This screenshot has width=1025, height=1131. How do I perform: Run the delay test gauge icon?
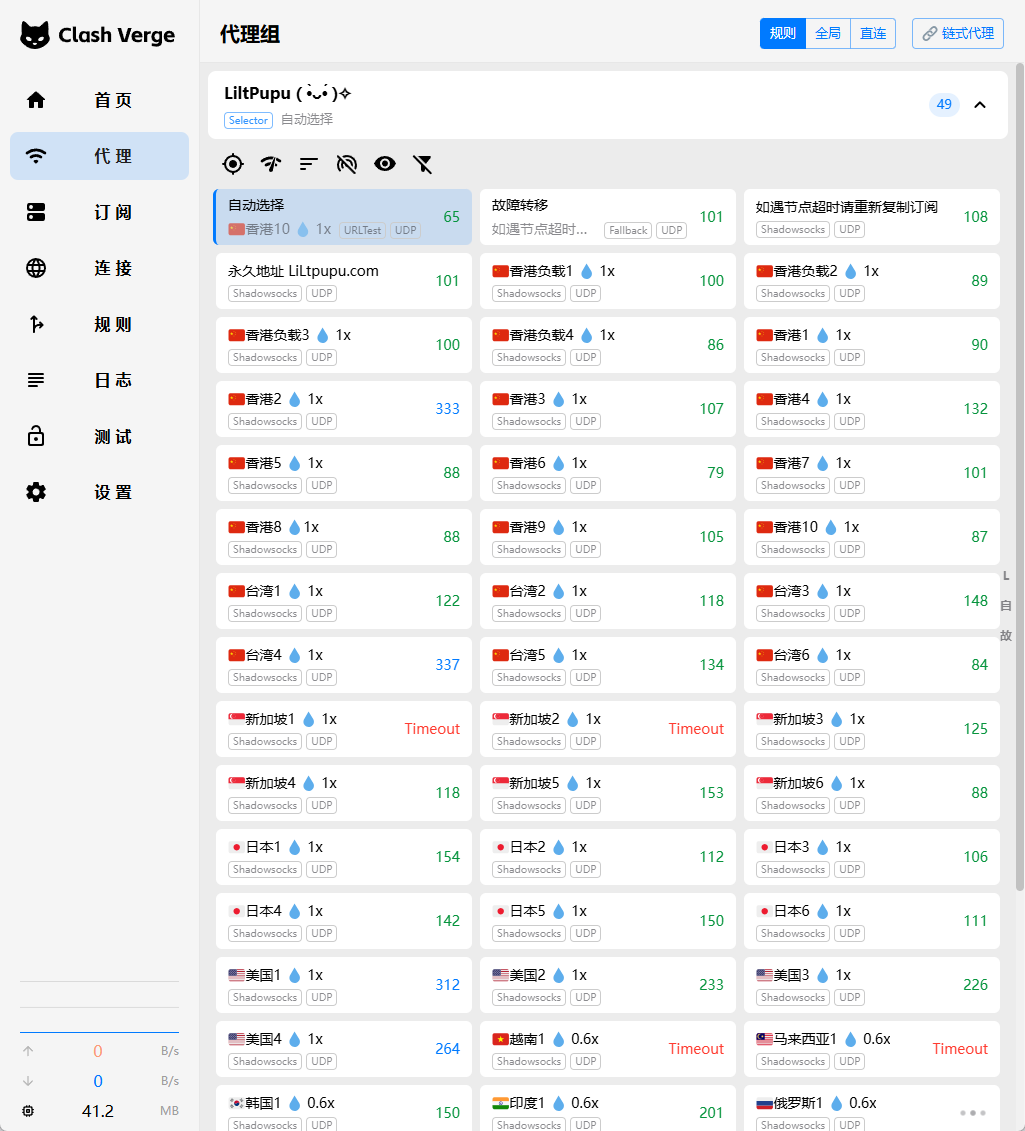(x=271, y=164)
